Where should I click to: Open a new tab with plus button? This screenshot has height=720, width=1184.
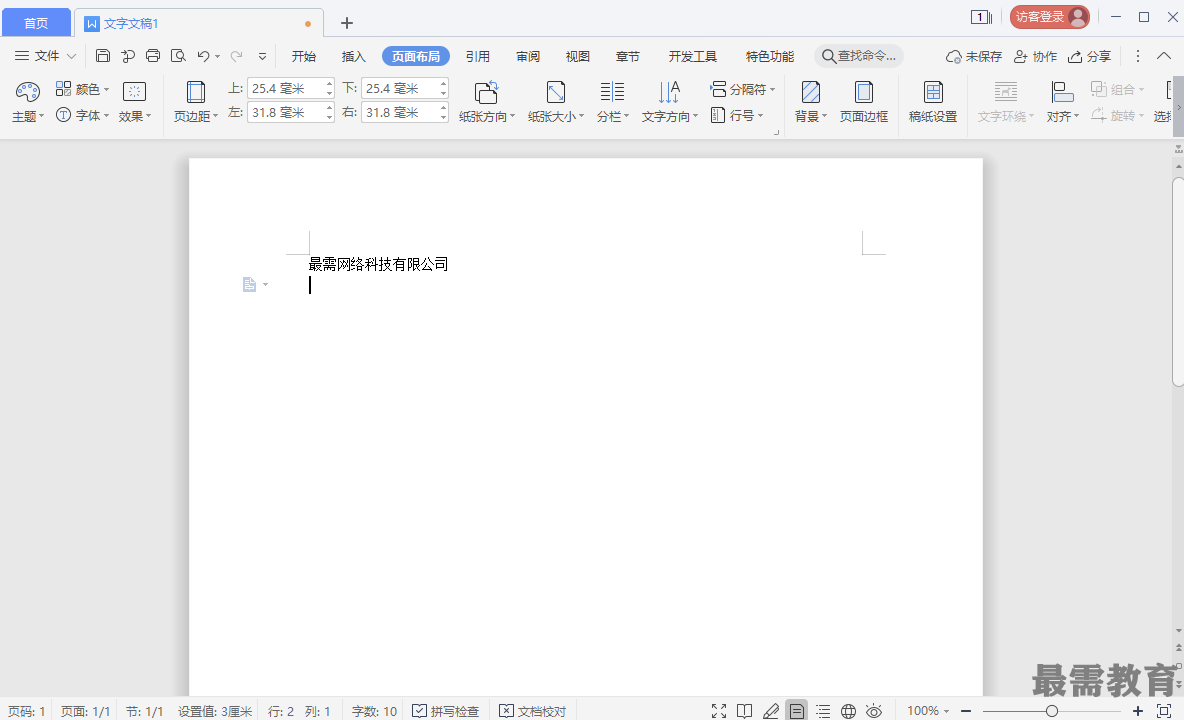(347, 23)
